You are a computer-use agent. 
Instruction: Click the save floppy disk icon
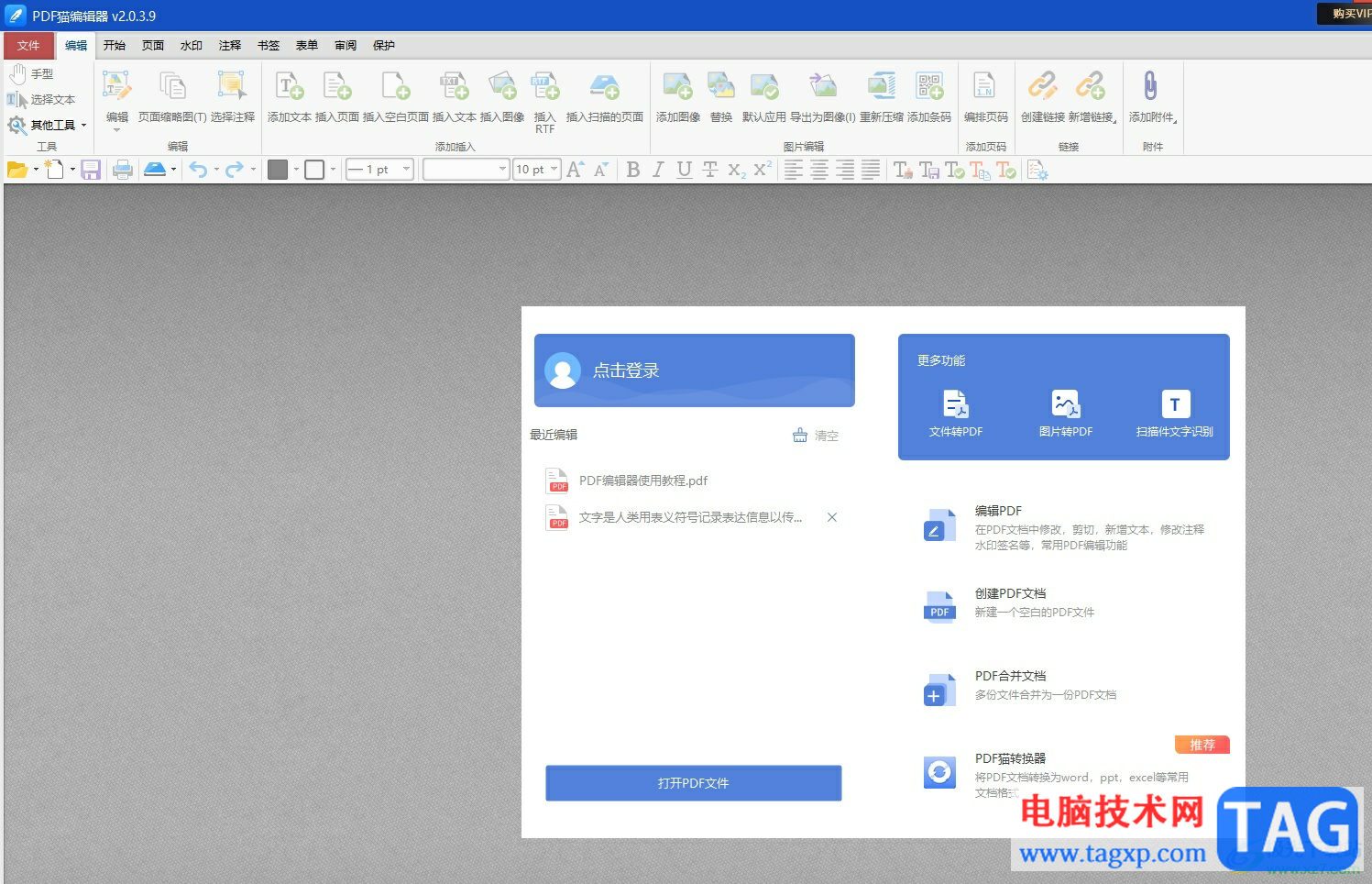click(x=91, y=170)
